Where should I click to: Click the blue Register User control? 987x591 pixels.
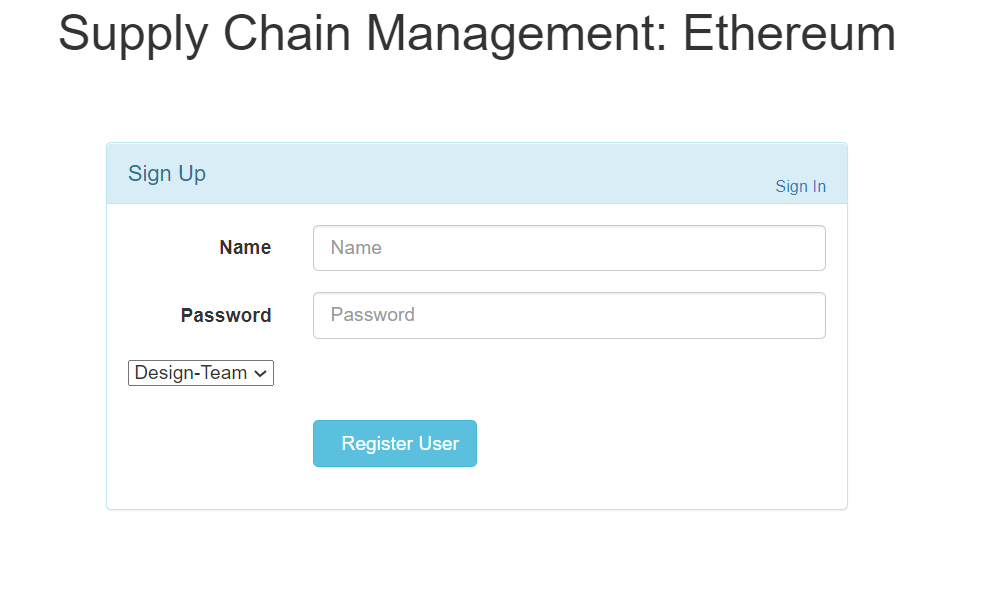pyautogui.click(x=394, y=443)
